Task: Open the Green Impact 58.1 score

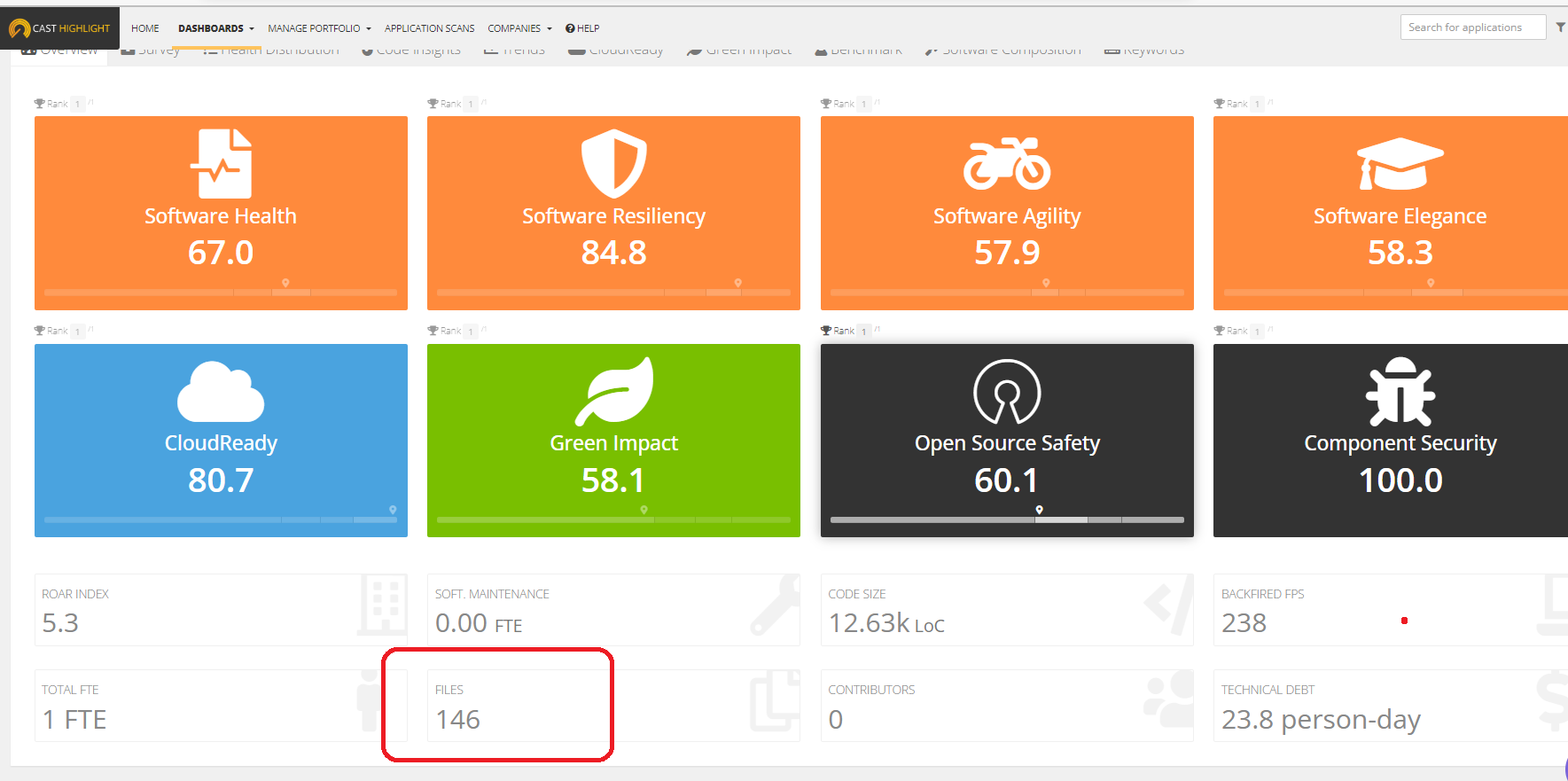Action: point(613,480)
